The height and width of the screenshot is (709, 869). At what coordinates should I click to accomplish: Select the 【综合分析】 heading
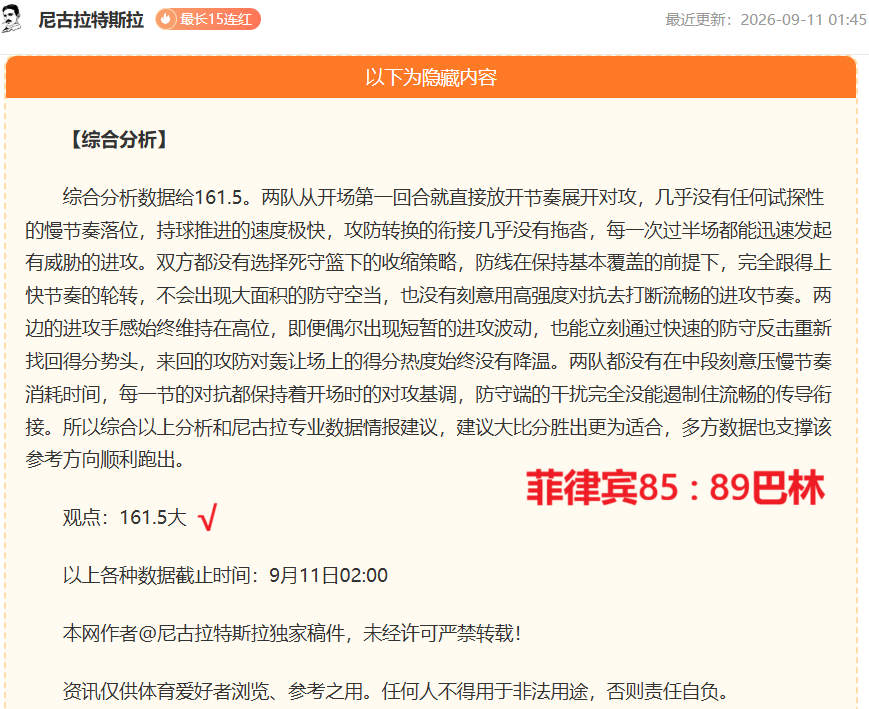click(119, 139)
